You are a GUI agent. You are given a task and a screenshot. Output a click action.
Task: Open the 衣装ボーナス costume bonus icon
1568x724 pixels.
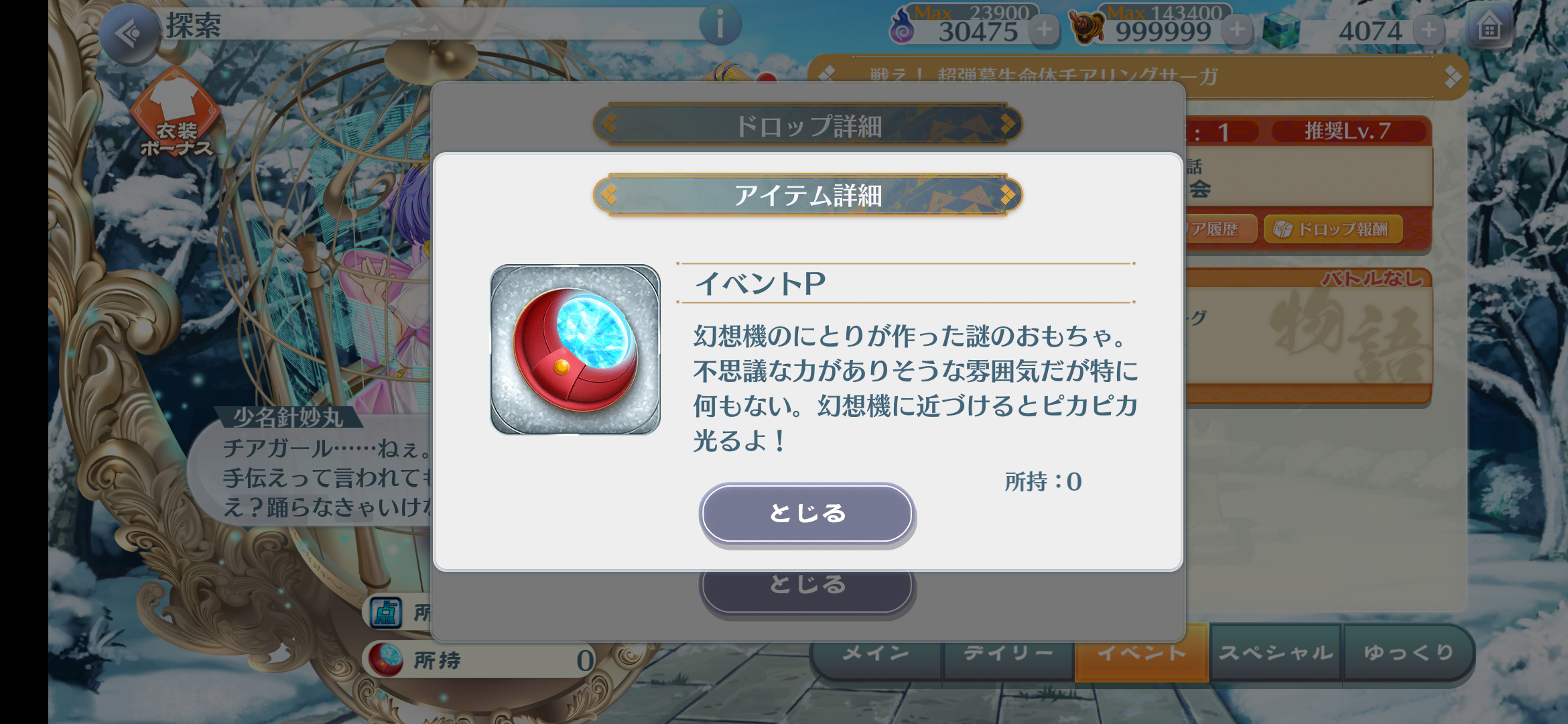pyautogui.click(x=176, y=114)
